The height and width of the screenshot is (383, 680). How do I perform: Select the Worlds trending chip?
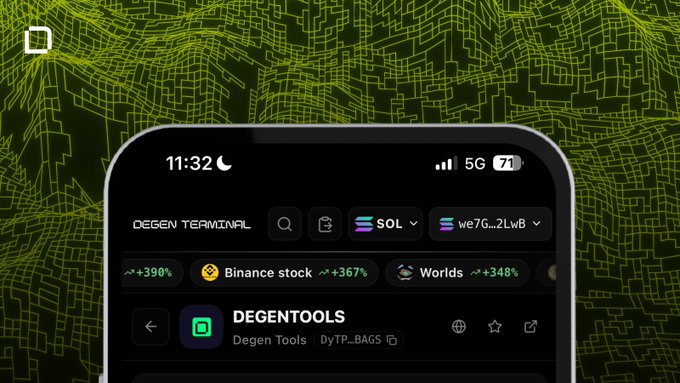point(457,272)
